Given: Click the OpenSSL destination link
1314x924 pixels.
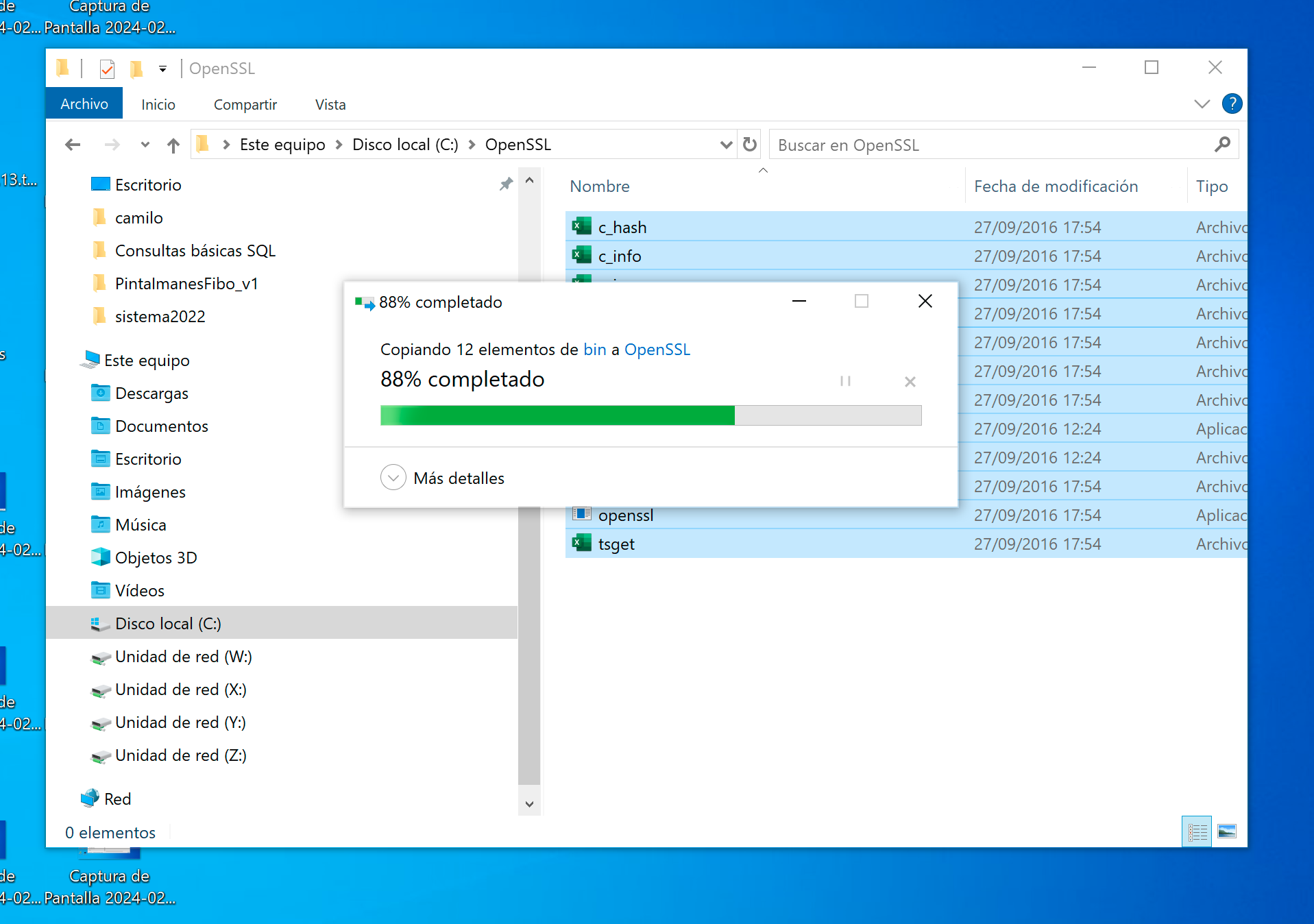Looking at the screenshot, I should click(x=657, y=350).
